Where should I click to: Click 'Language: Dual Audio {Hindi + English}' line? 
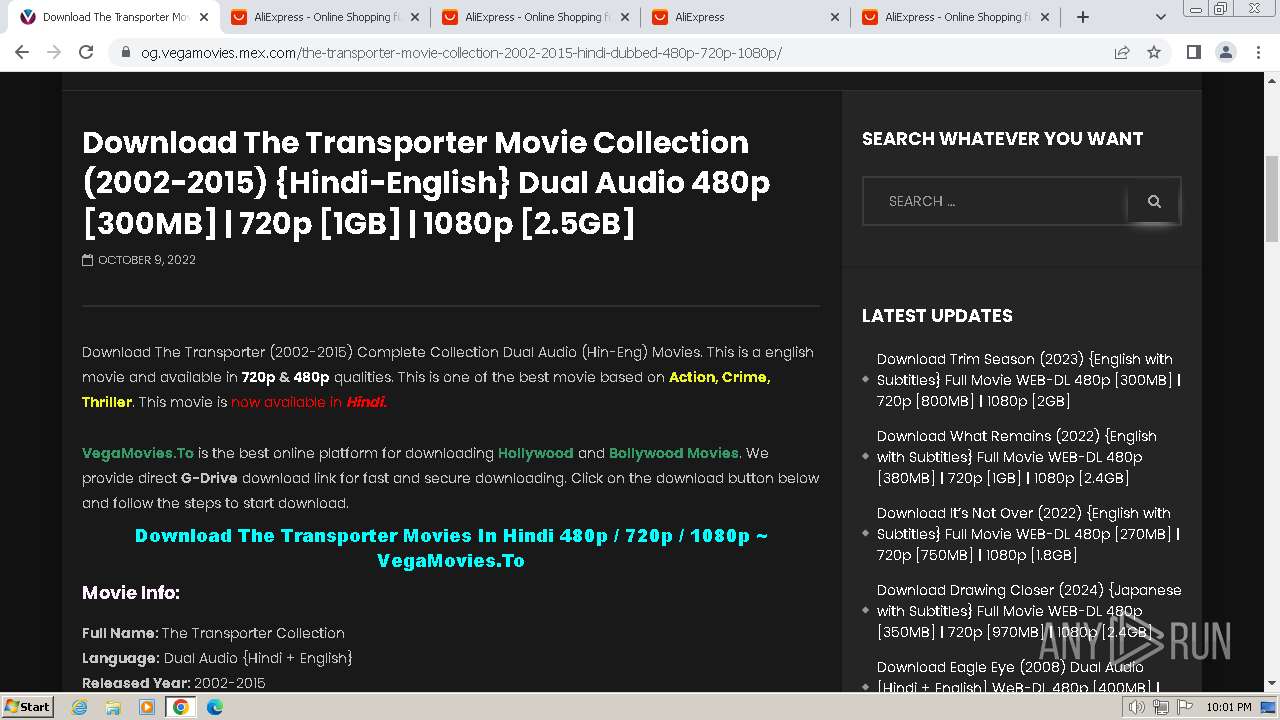(x=217, y=658)
